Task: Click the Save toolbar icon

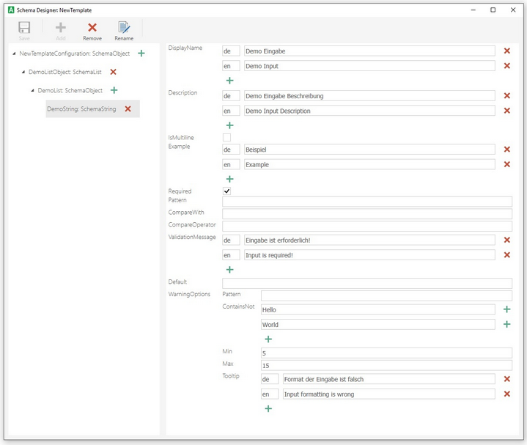Action: pos(24,31)
